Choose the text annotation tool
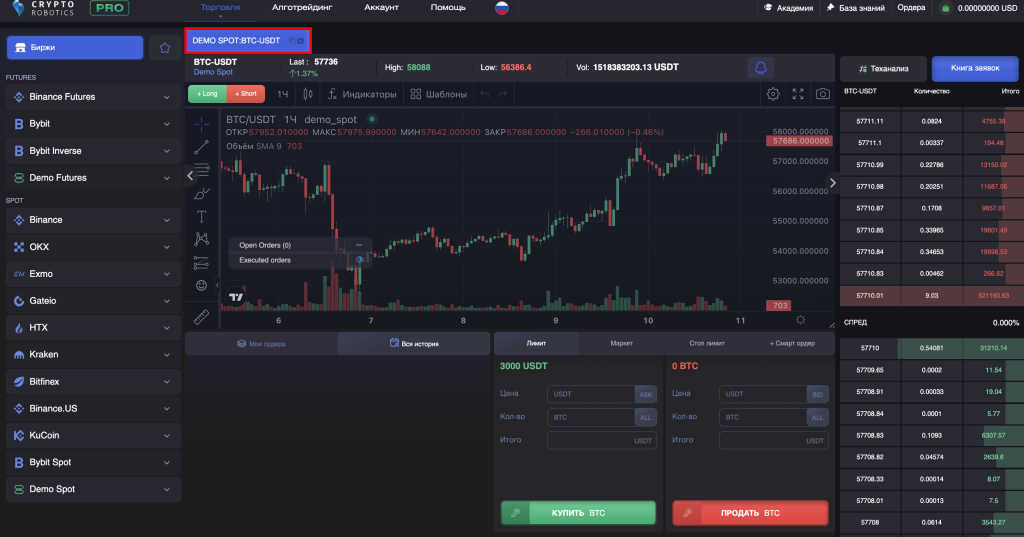 tap(201, 216)
